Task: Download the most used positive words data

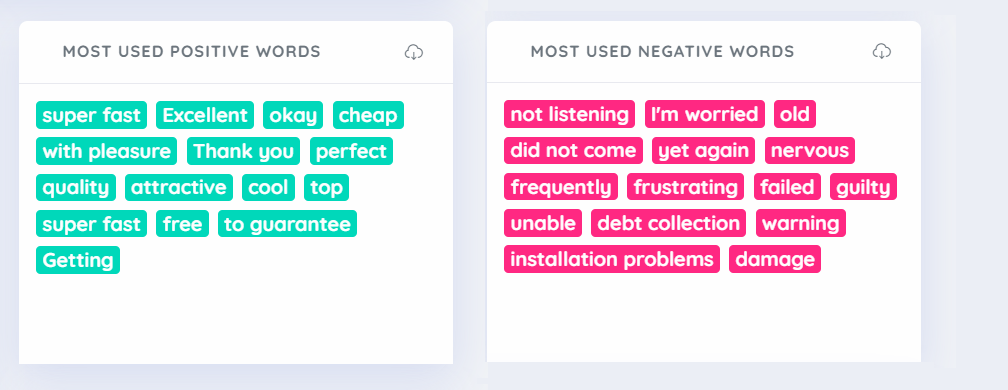Action: (x=413, y=52)
